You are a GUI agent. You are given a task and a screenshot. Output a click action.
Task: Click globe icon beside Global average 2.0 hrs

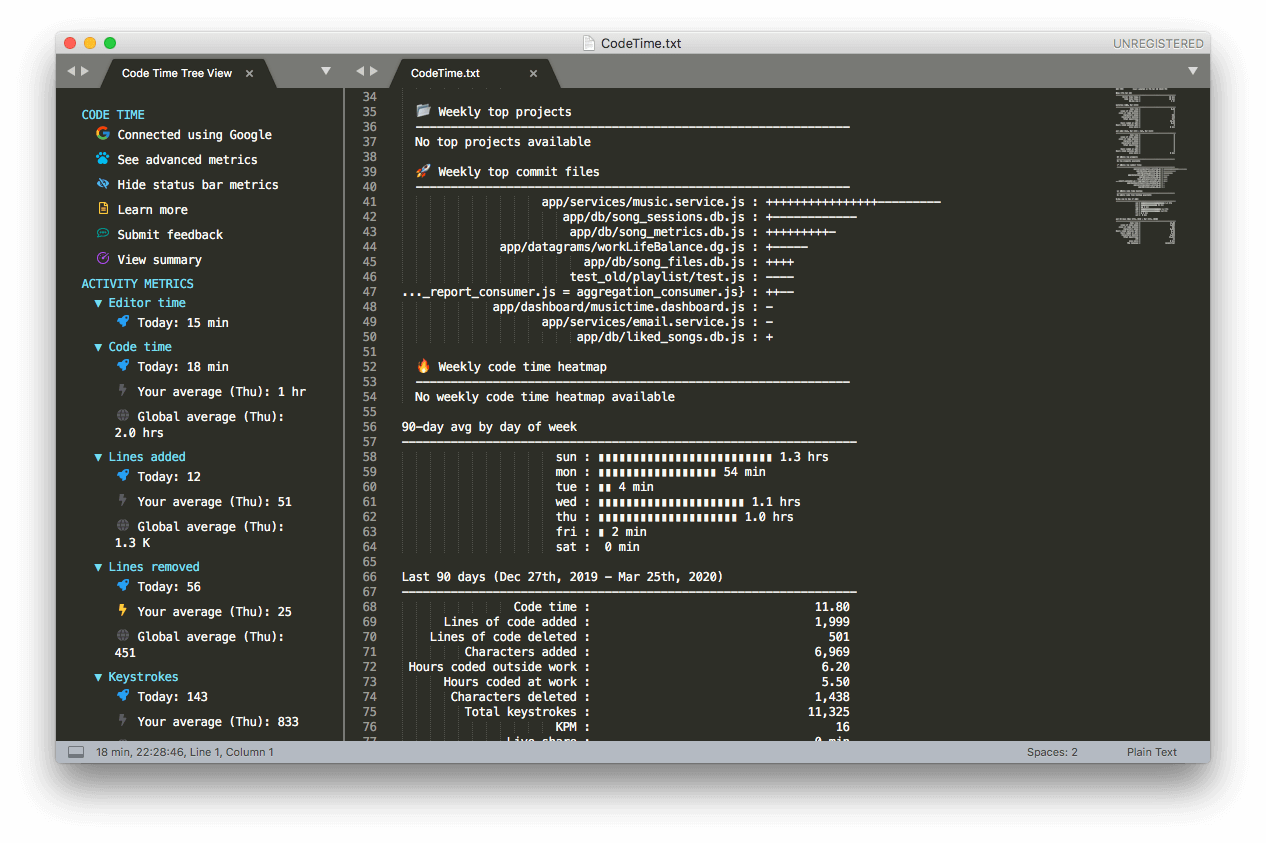123,415
